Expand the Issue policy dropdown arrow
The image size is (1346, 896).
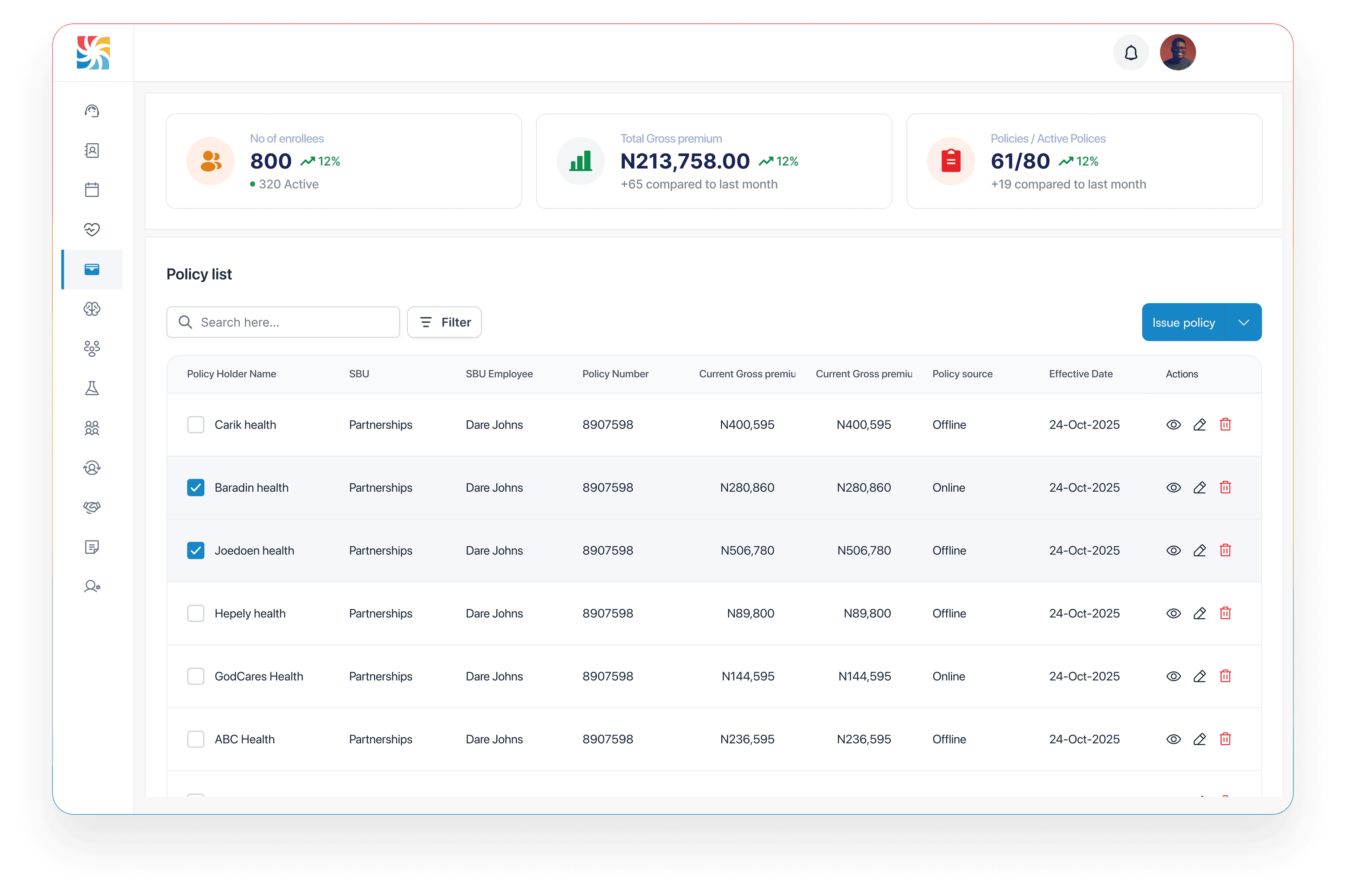(1243, 322)
